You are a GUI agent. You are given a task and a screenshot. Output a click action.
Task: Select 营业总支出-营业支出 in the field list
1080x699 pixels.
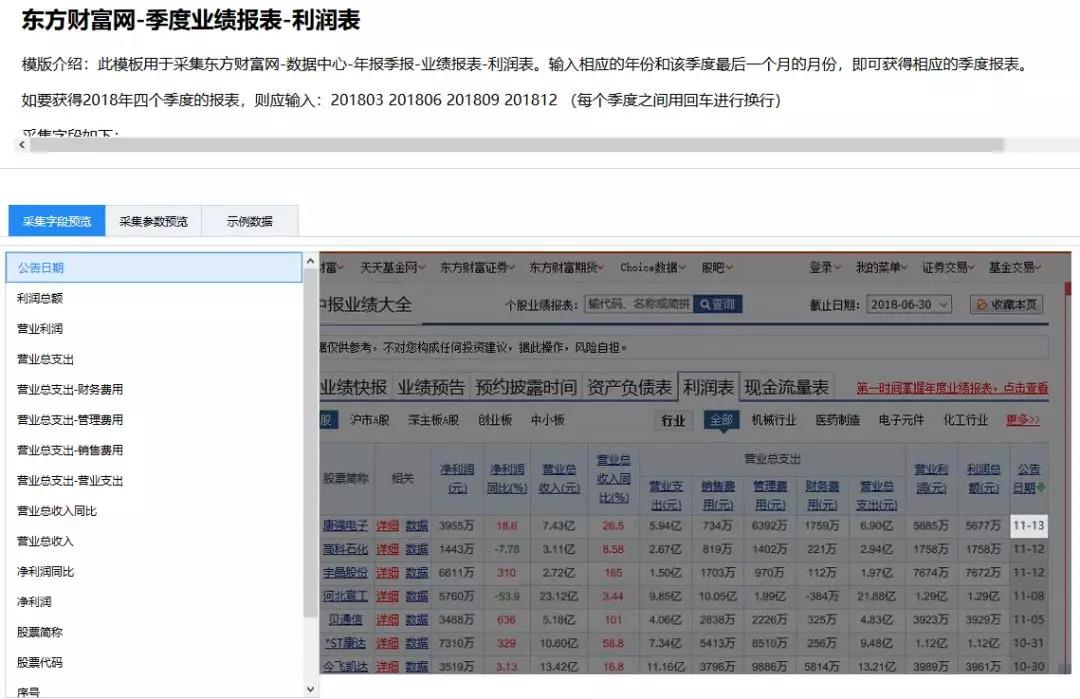154,480
